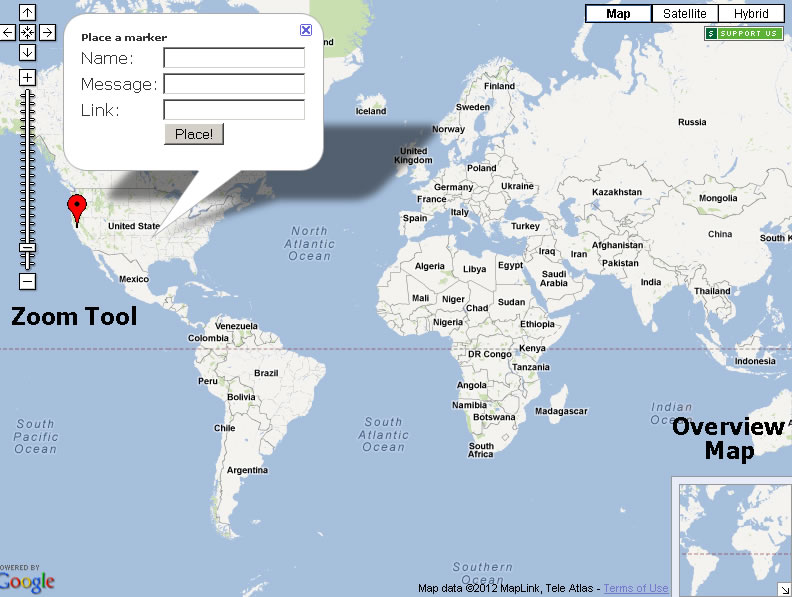Viewport: 795px width, 597px height.
Task: Focus the Message input field
Action: pyautogui.click(x=234, y=84)
